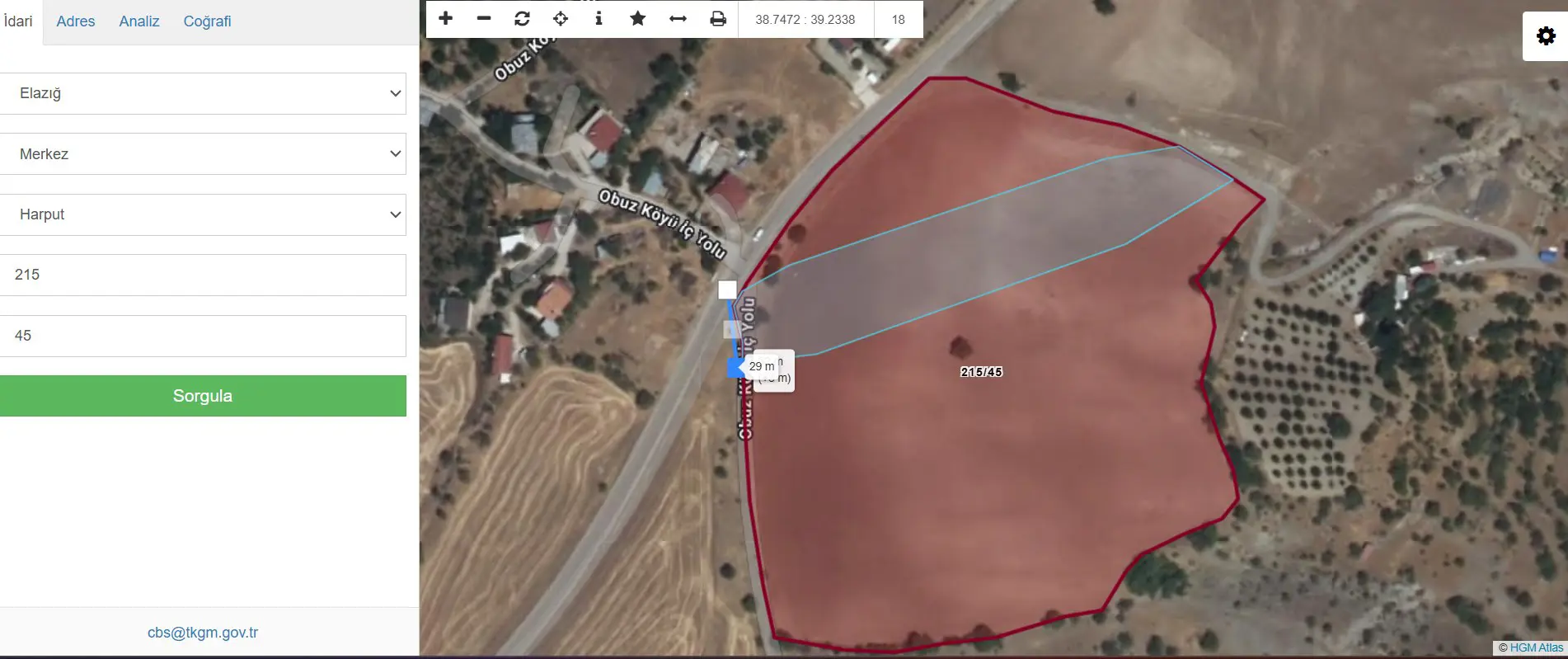Activate the crosshair locate tool
Image resolution: width=1568 pixels, height=659 pixels.
point(561,18)
